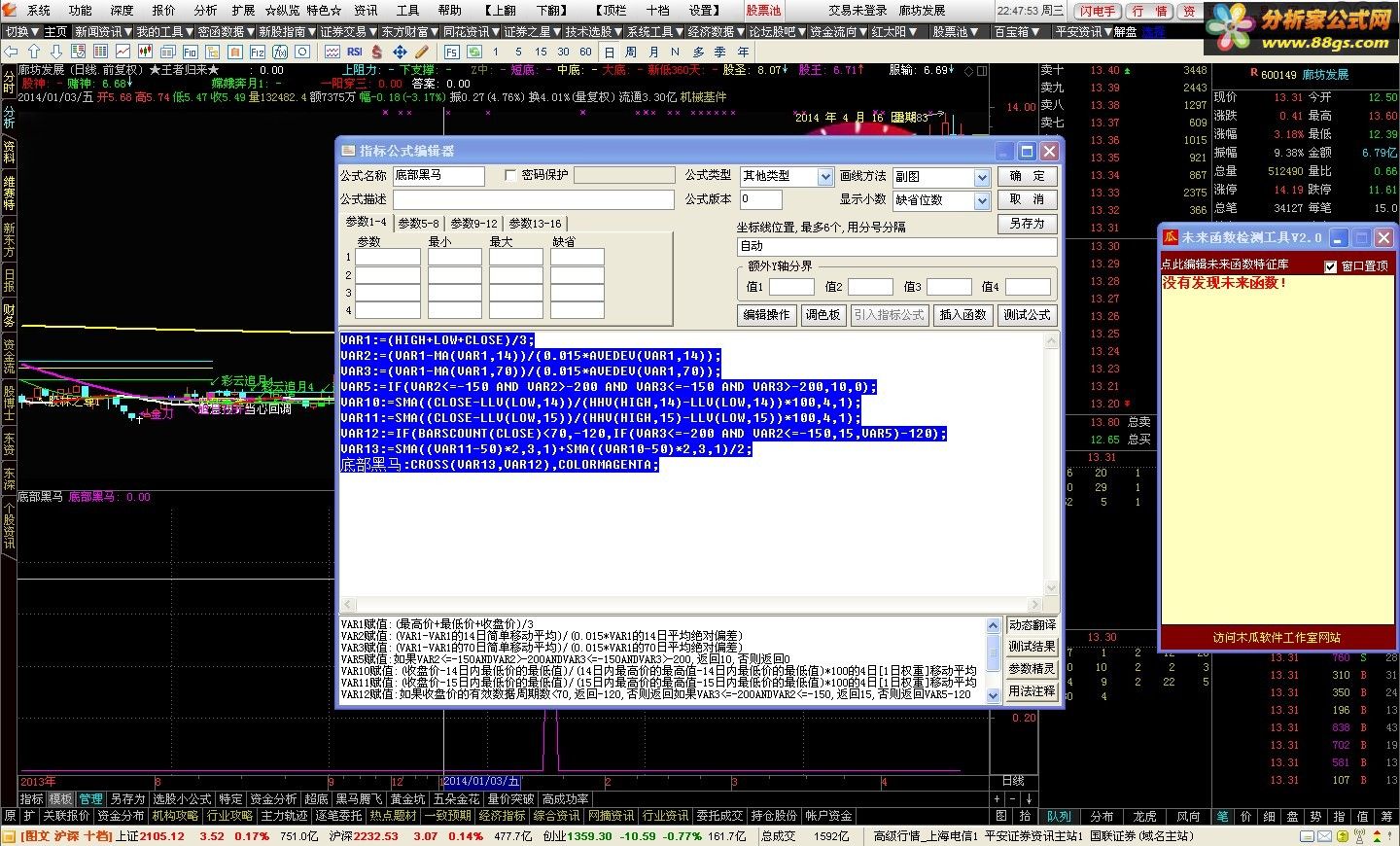Click the 另存为 save-as button
1400x846 pixels.
(1028, 224)
